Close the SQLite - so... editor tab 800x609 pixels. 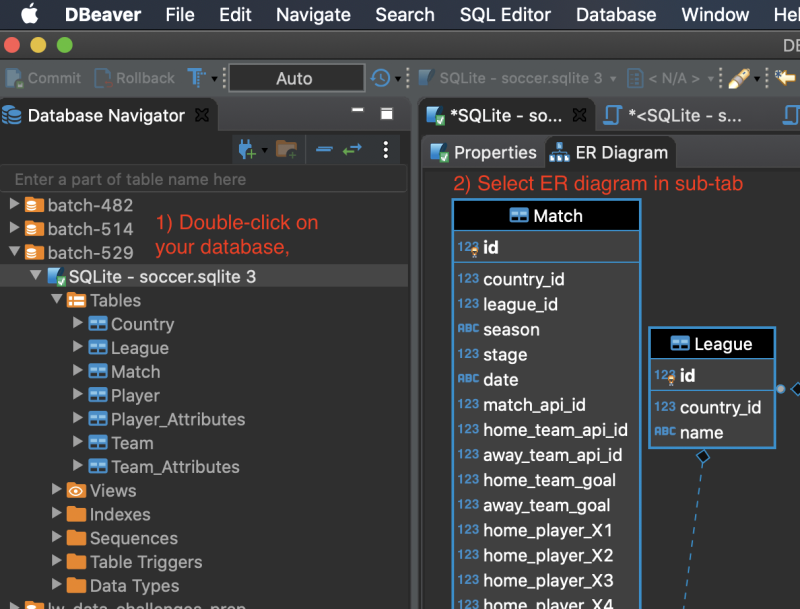coord(579,115)
